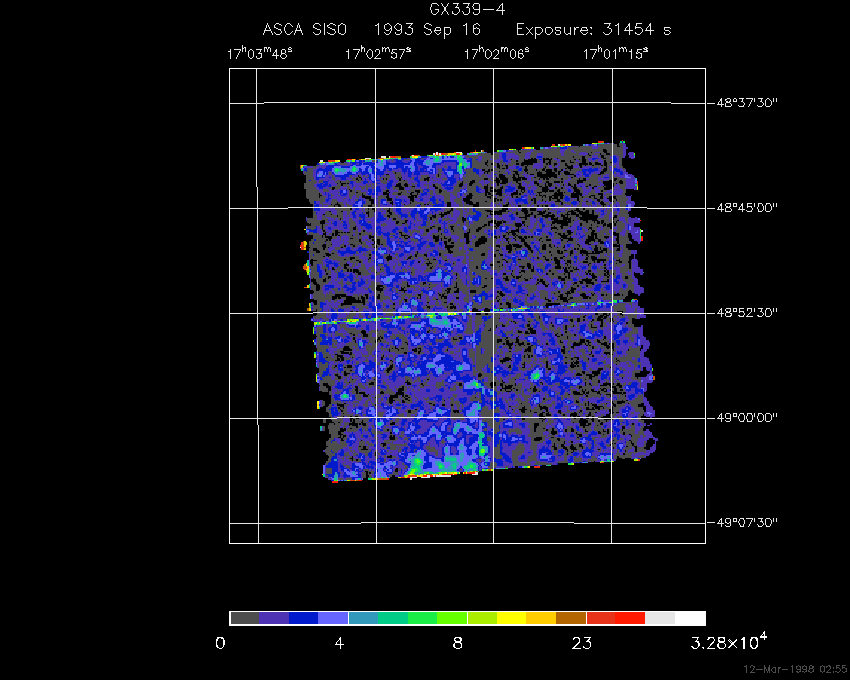Select the -48°45'00" declination label
The image size is (850, 680).
[743, 208]
